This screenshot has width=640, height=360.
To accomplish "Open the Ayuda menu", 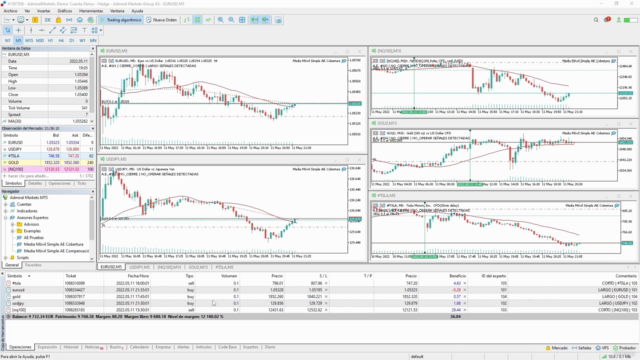I will click(x=137, y=11).
